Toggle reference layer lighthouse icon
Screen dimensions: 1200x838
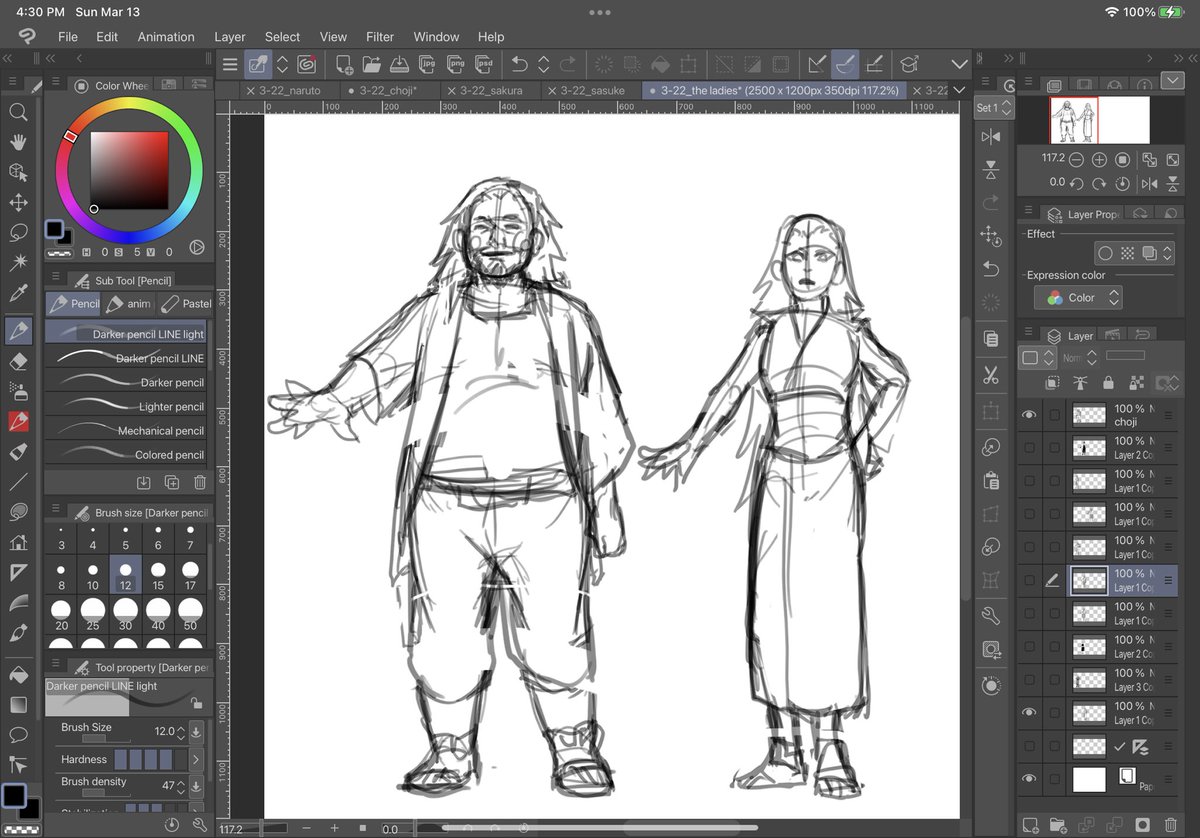click(1080, 383)
